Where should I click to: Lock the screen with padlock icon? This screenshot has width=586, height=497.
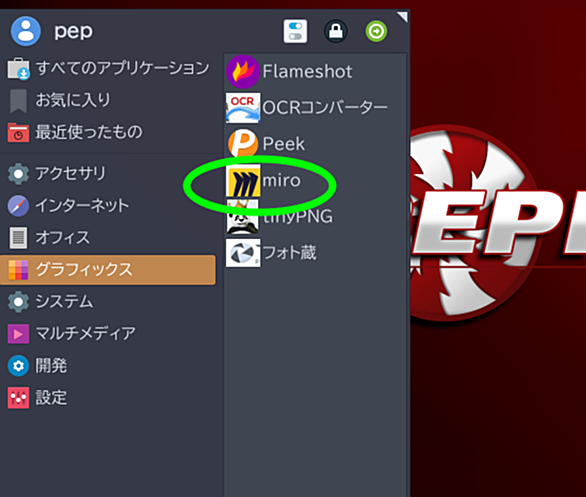336,31
